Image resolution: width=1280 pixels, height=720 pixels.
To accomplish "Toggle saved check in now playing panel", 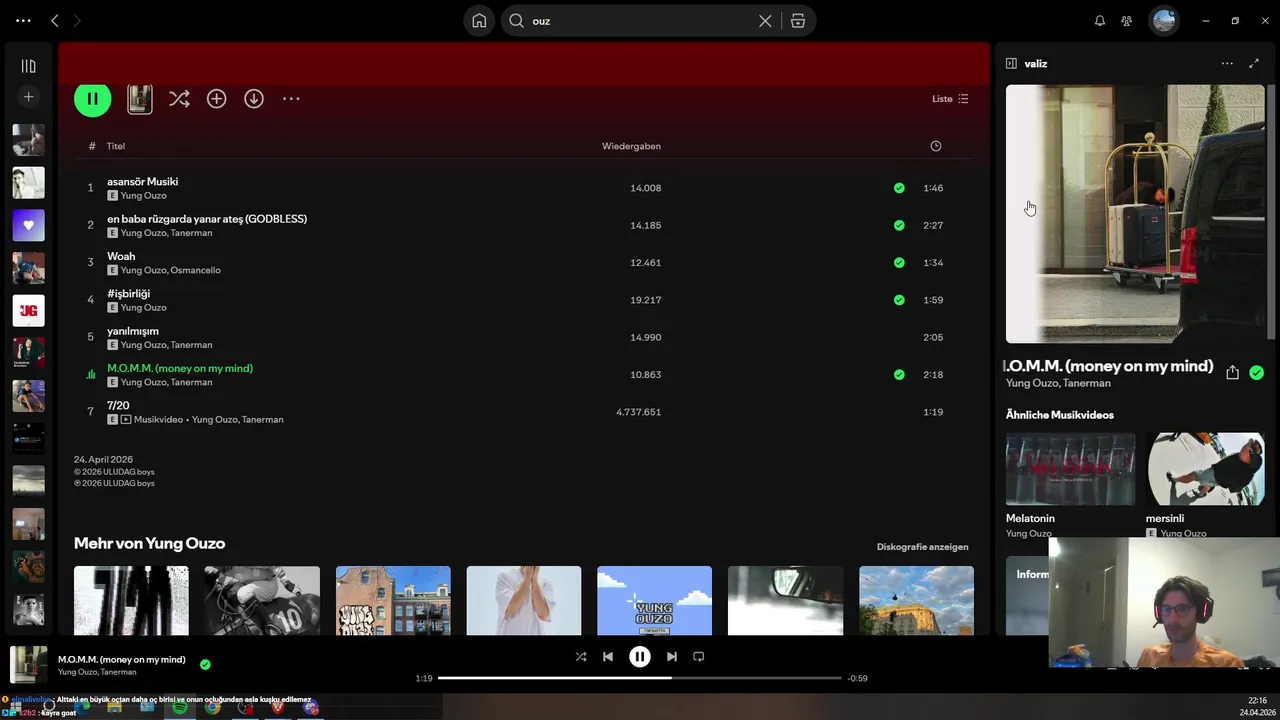I will [1256, 372].
